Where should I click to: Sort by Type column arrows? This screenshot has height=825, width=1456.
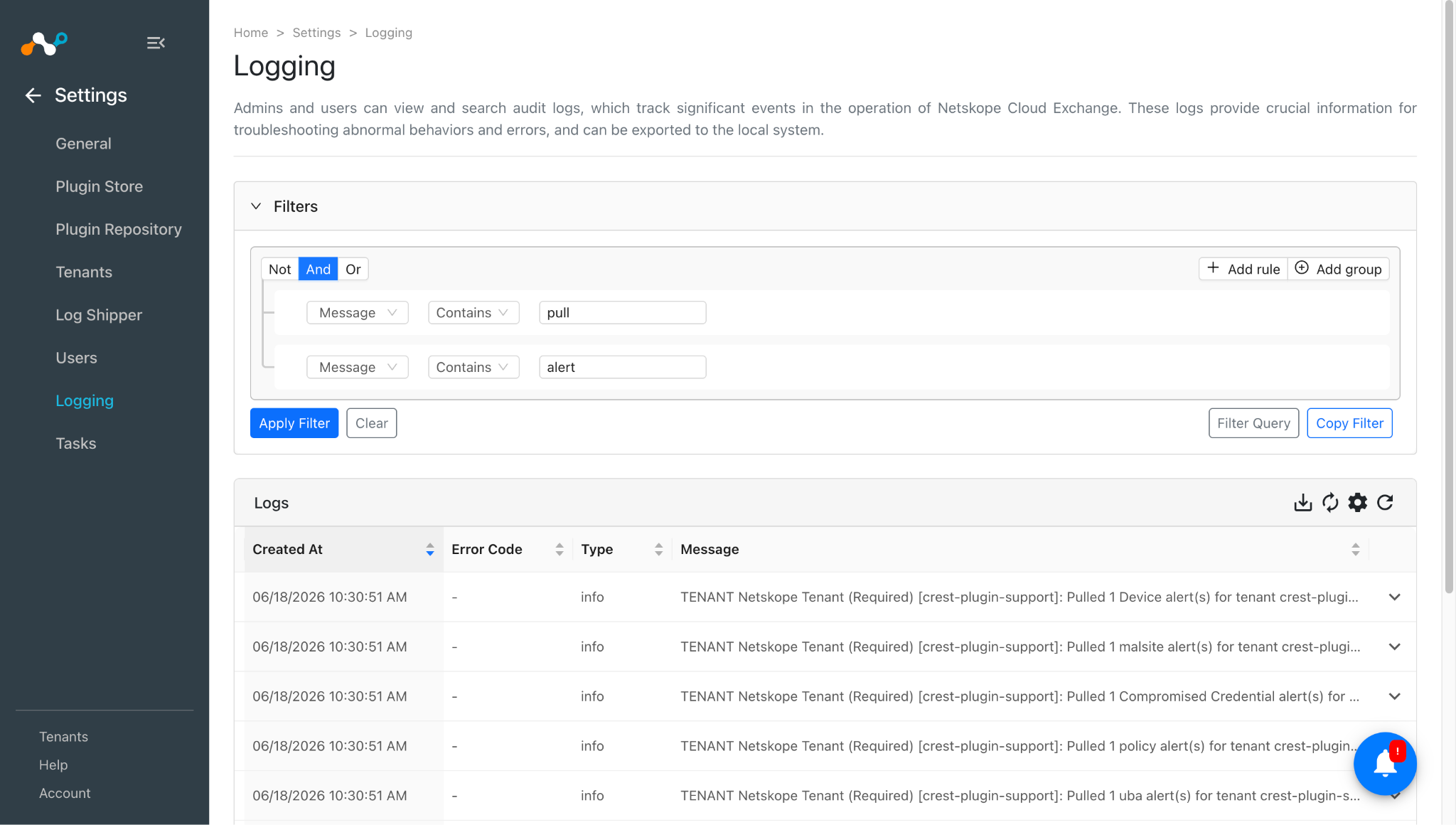(x=659, y=549)
